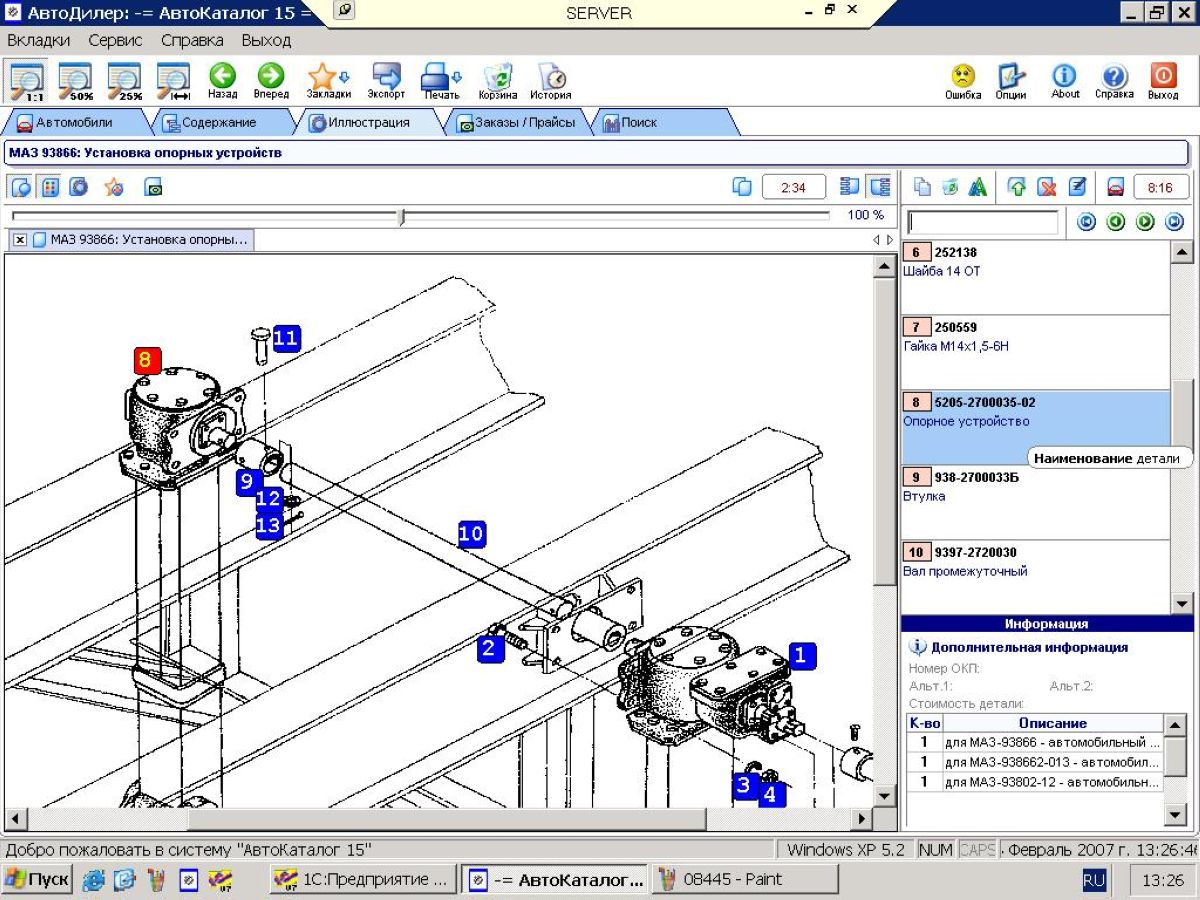Go to the next part with green arrow
The width and height of the screenshot is (1200, 900).
pos(1146,222)
